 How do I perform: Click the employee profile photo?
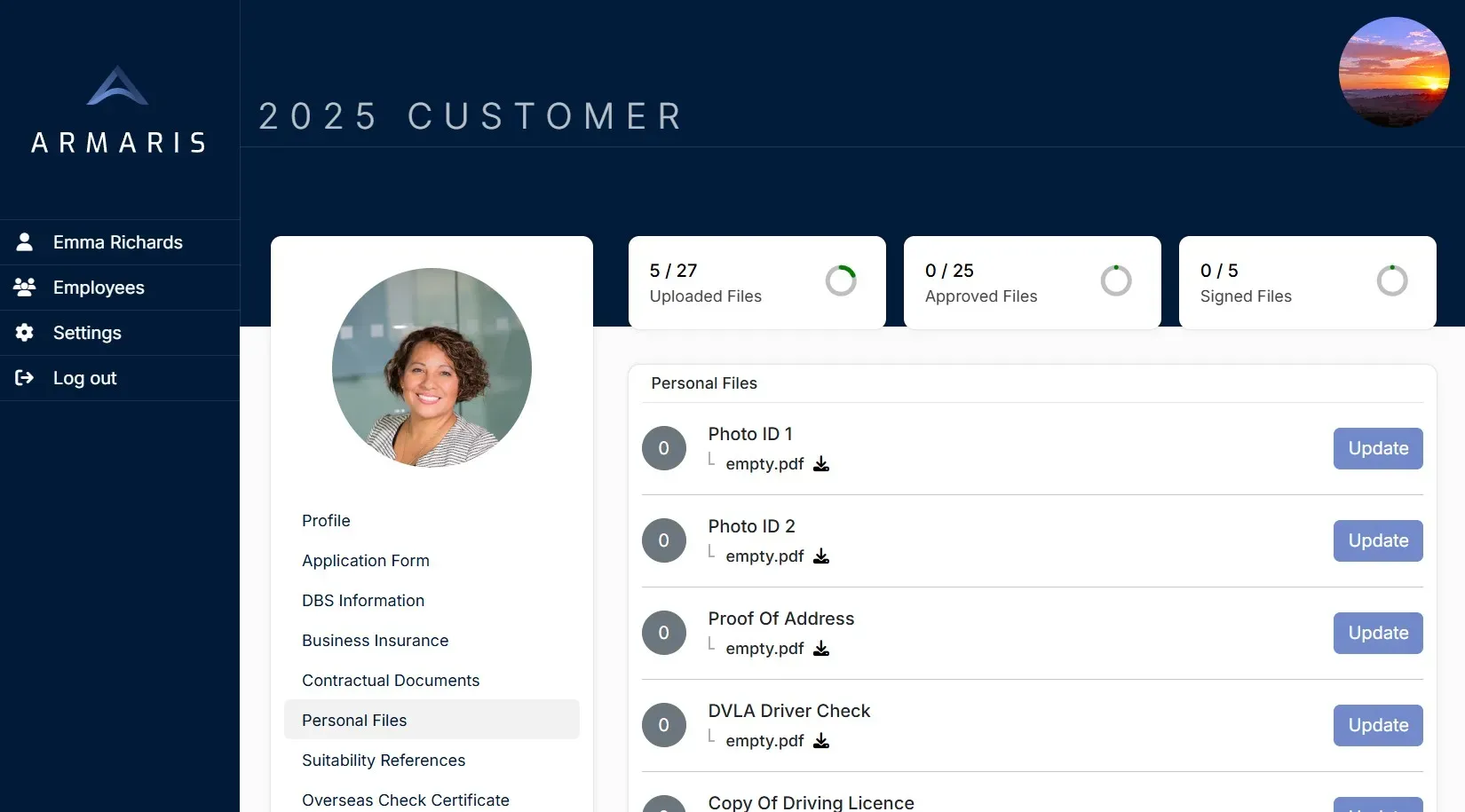432,367
